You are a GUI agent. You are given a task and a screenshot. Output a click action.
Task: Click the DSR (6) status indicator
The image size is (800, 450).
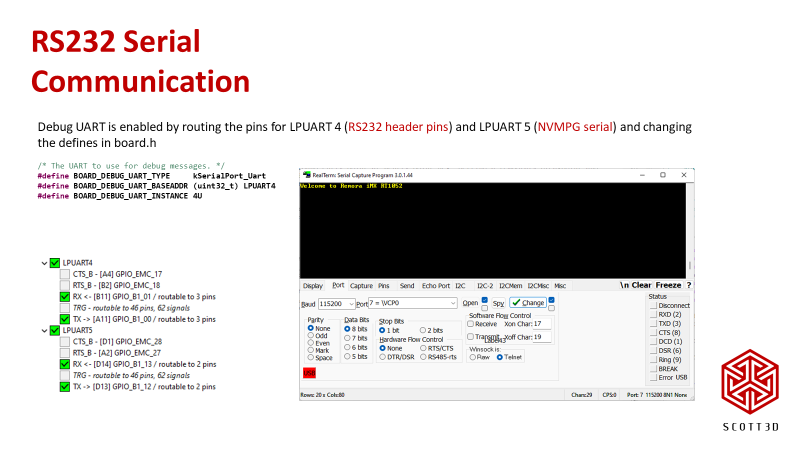point(653,351)
